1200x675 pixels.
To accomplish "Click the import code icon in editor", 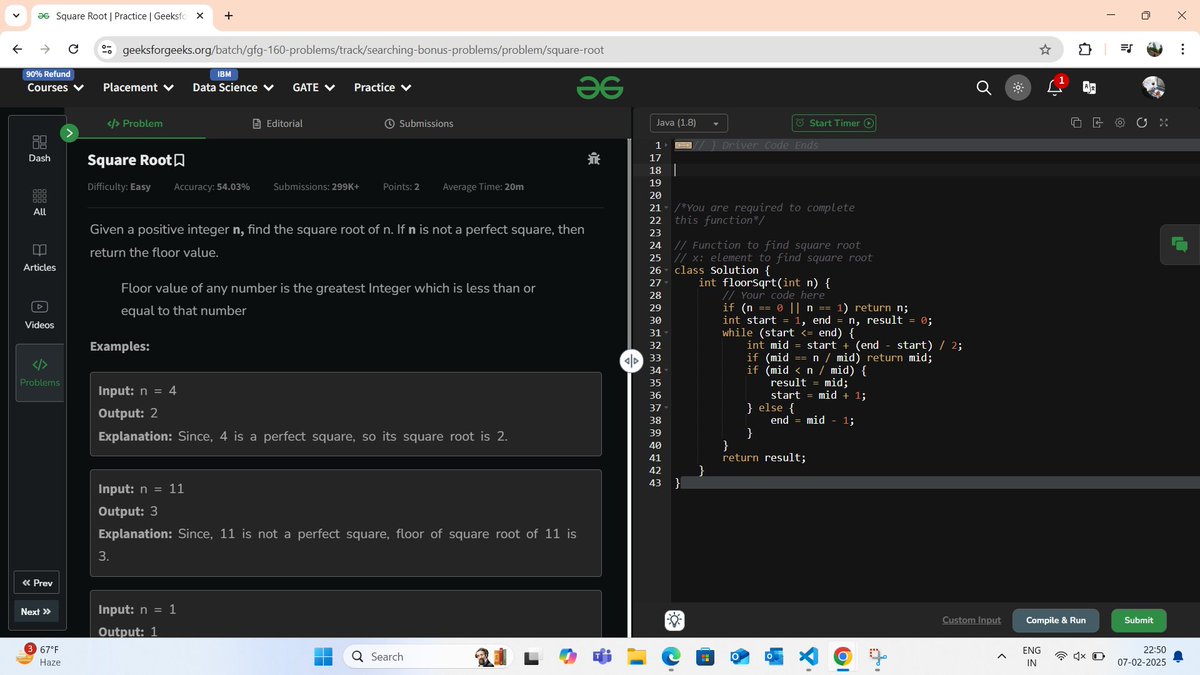I will coord(1097,123).
